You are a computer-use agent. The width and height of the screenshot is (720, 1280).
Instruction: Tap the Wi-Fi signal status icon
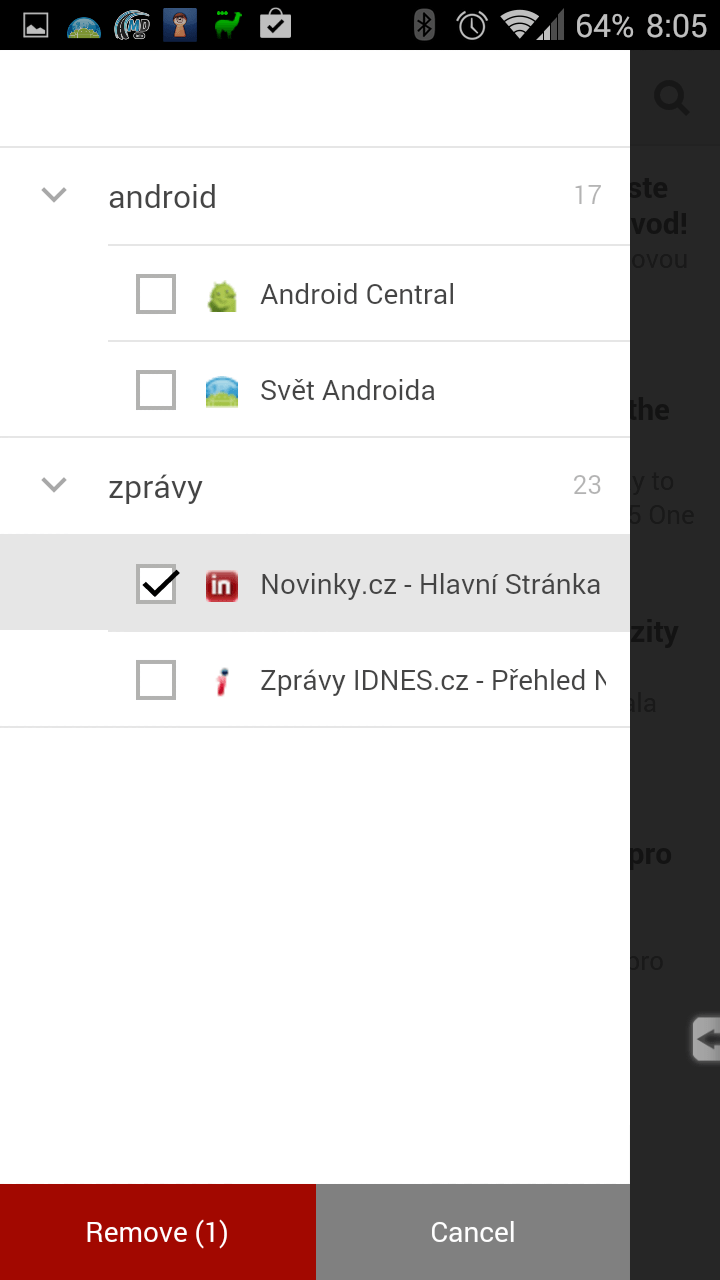coord(519,25)
